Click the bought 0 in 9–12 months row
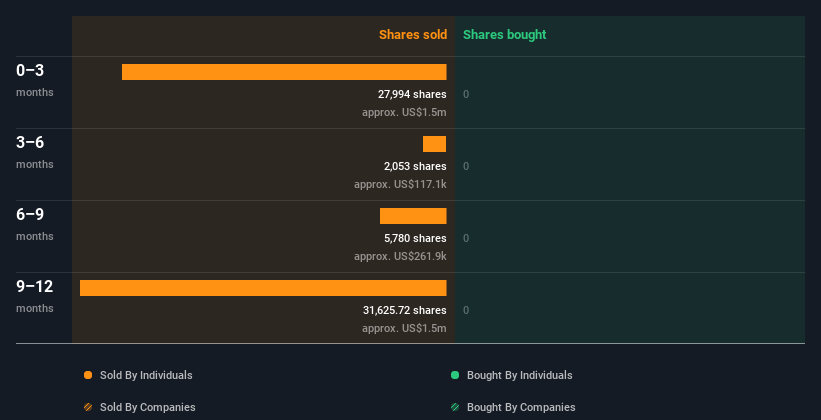 466,311
